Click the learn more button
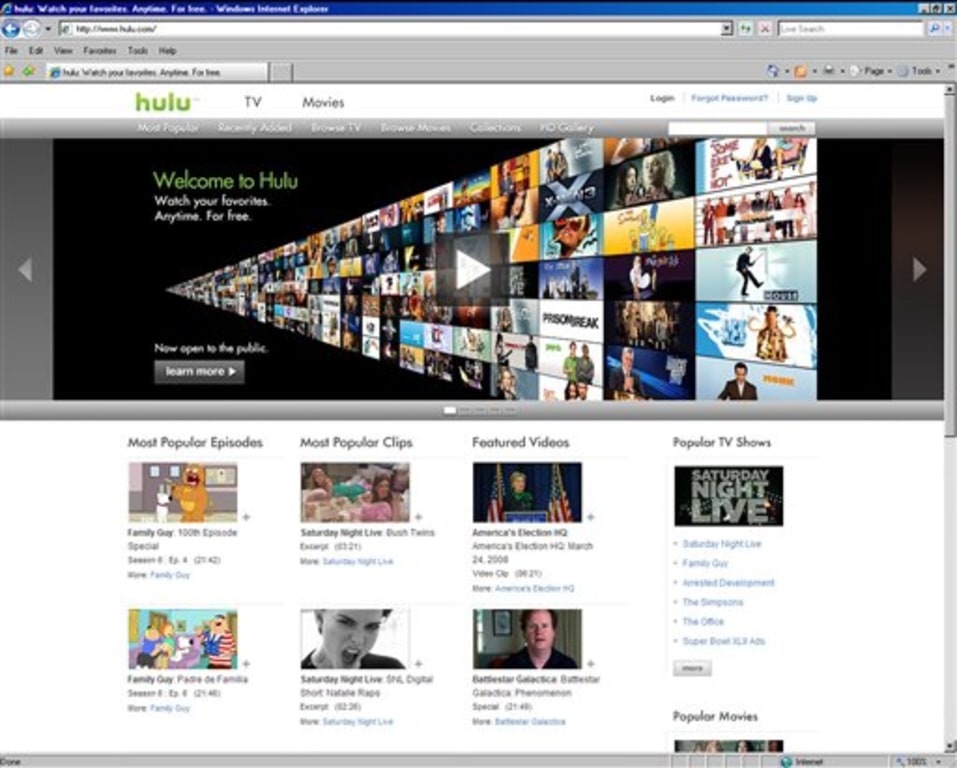 click(x=199, y=371)
